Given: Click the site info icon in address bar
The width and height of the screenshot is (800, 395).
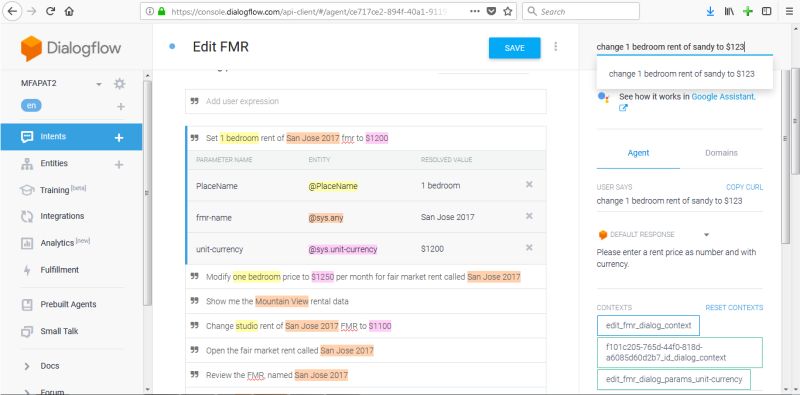Looking at the screenshot, I should 149,11.
